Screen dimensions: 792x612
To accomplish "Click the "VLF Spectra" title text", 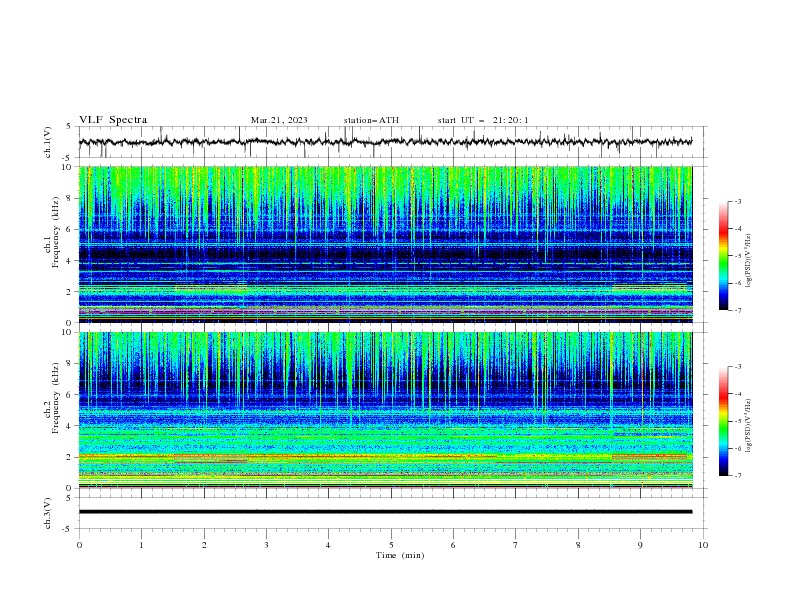I will (x=113, y=120).
